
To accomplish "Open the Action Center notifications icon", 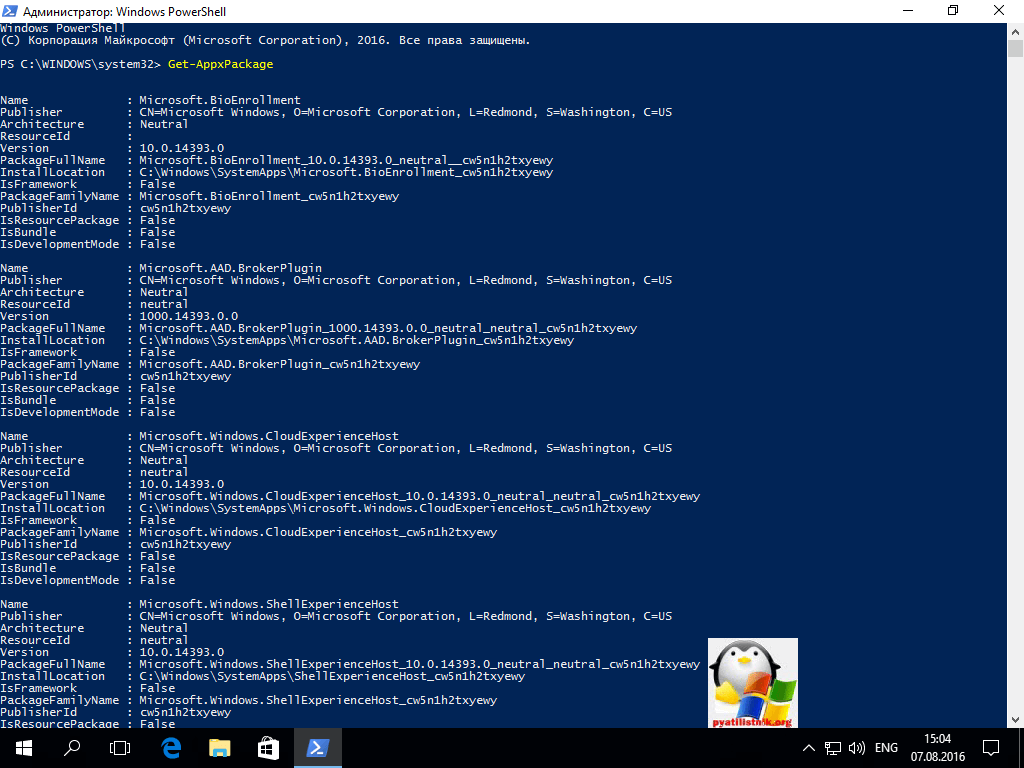I will [991, 748].
